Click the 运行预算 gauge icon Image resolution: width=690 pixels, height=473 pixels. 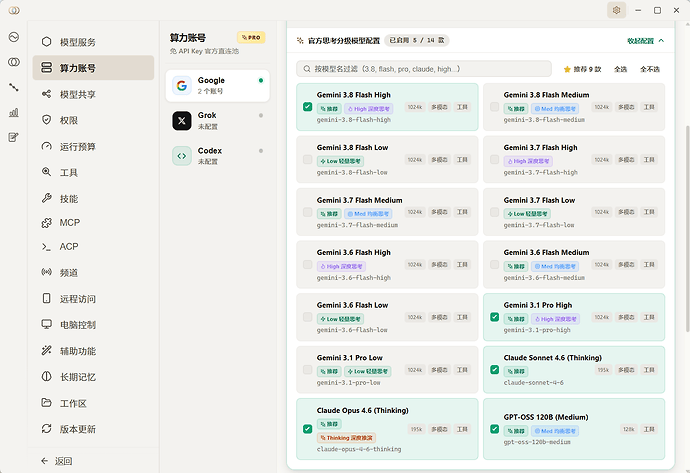coord(46,146)
